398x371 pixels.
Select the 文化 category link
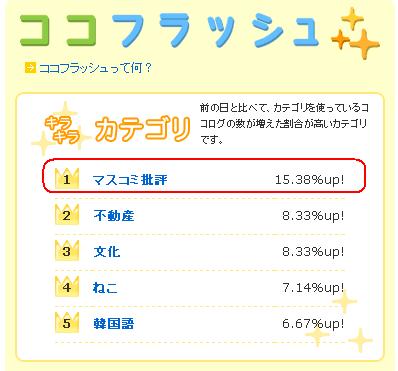[107, 252]
